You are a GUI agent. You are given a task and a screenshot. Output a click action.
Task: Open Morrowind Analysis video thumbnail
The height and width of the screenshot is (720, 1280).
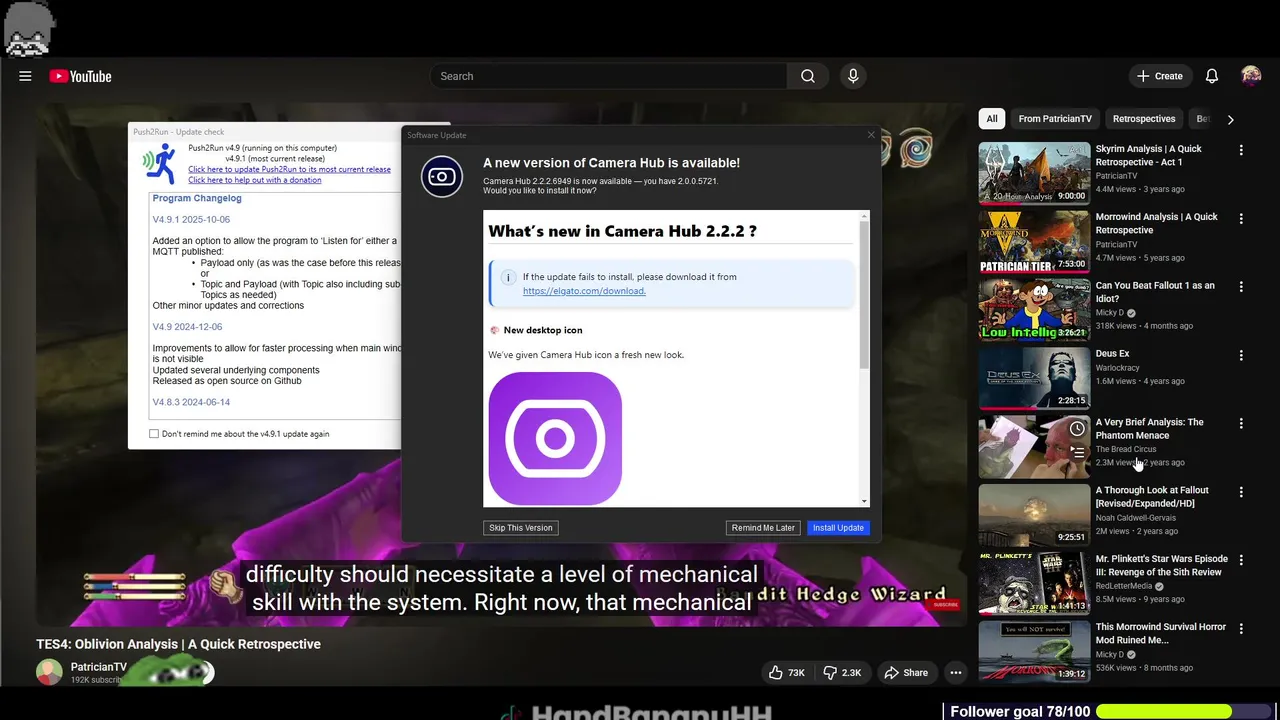(1034, 242)
